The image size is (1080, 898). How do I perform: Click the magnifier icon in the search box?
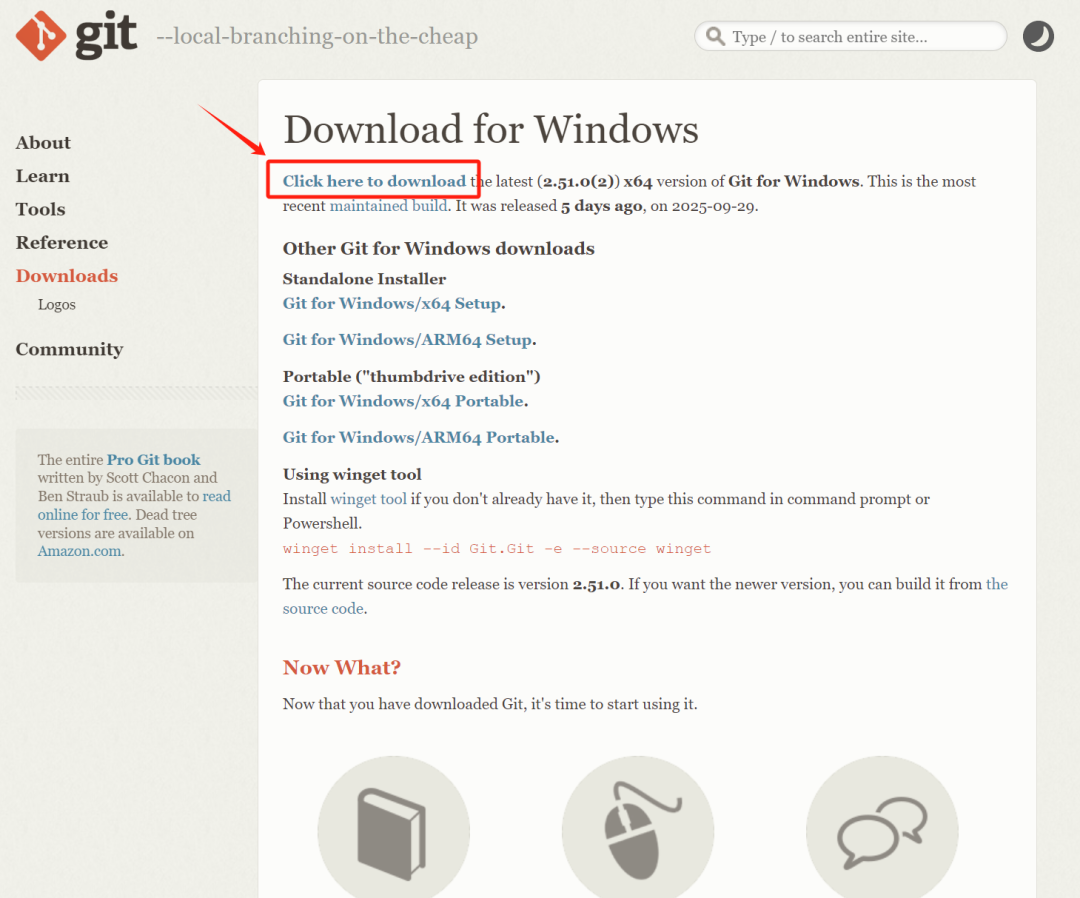[x=716, y=36]
